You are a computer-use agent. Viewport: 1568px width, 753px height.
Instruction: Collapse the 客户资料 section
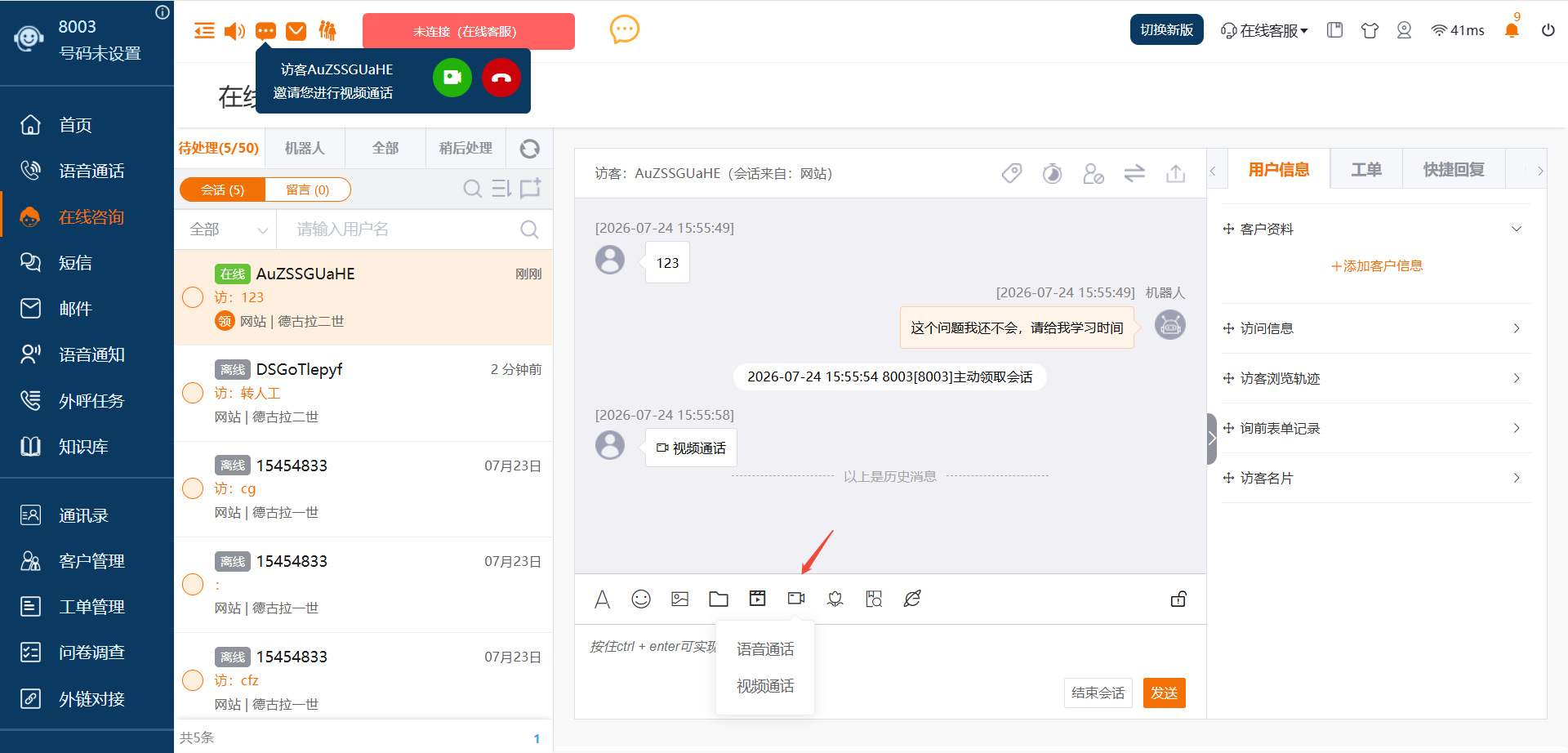click(1517, 229)
